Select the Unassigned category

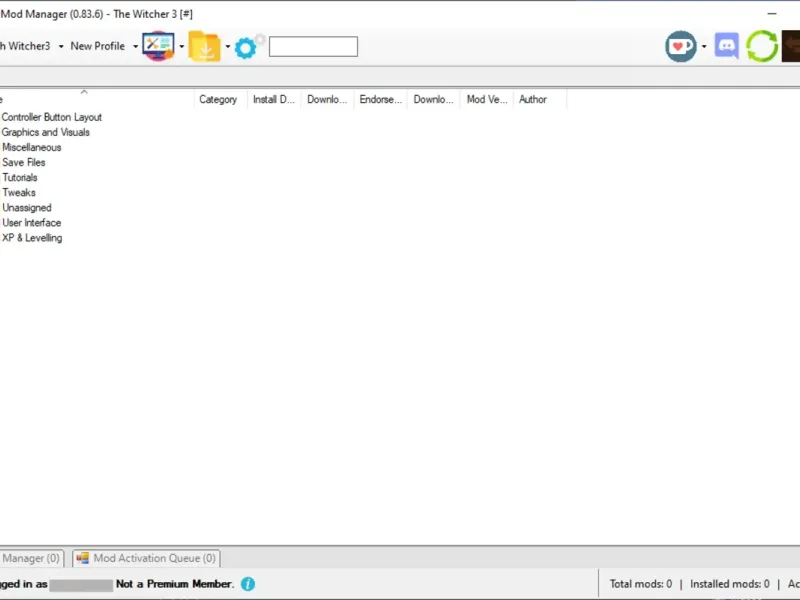point(27,208)
